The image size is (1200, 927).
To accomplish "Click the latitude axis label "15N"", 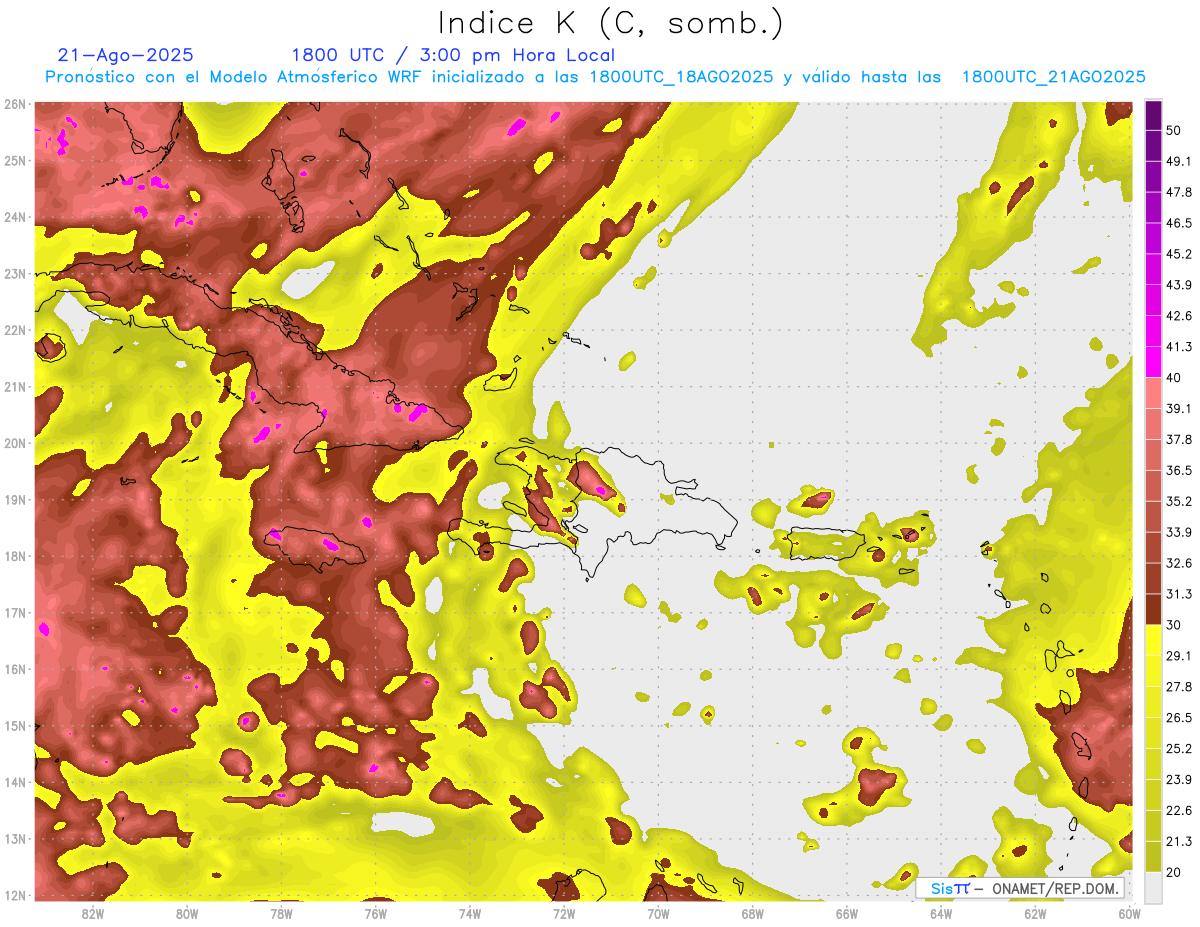I will pos(15,726).
